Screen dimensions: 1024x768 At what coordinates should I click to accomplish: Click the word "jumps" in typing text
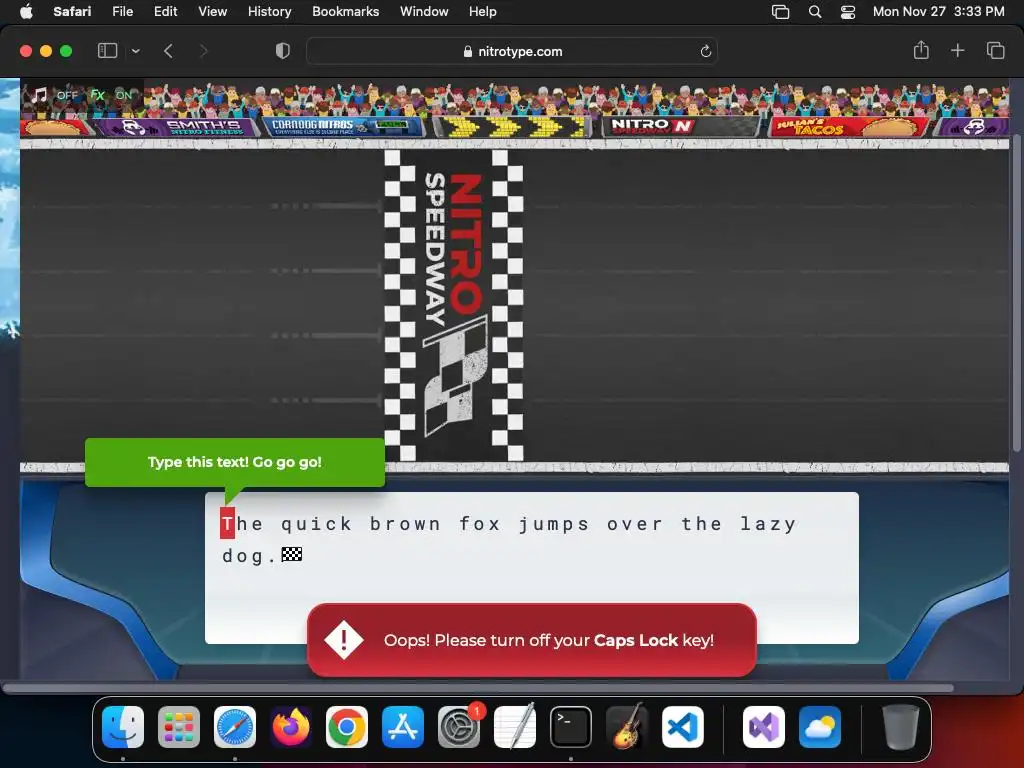tap(554, 524)
